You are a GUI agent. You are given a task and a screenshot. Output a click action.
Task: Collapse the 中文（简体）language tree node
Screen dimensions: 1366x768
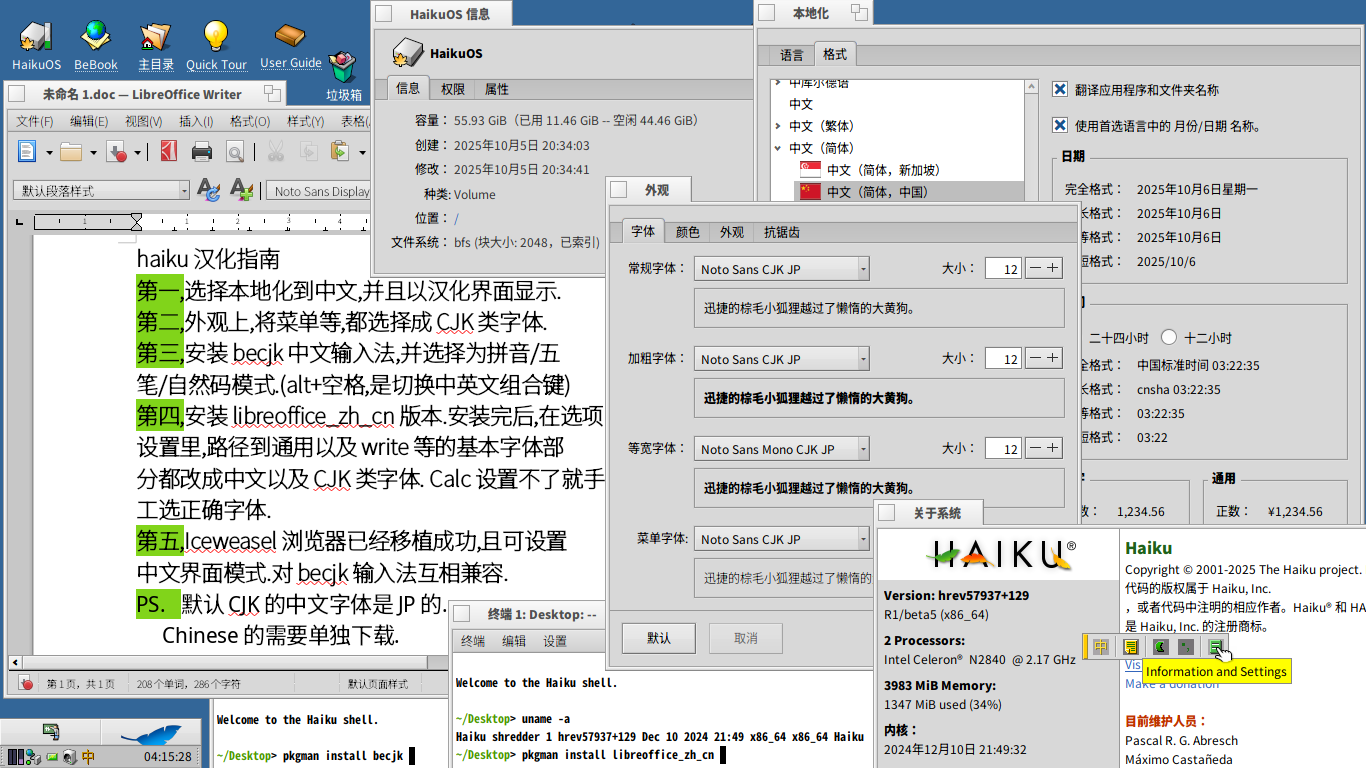pyautogui.click(x=779, y=148)
